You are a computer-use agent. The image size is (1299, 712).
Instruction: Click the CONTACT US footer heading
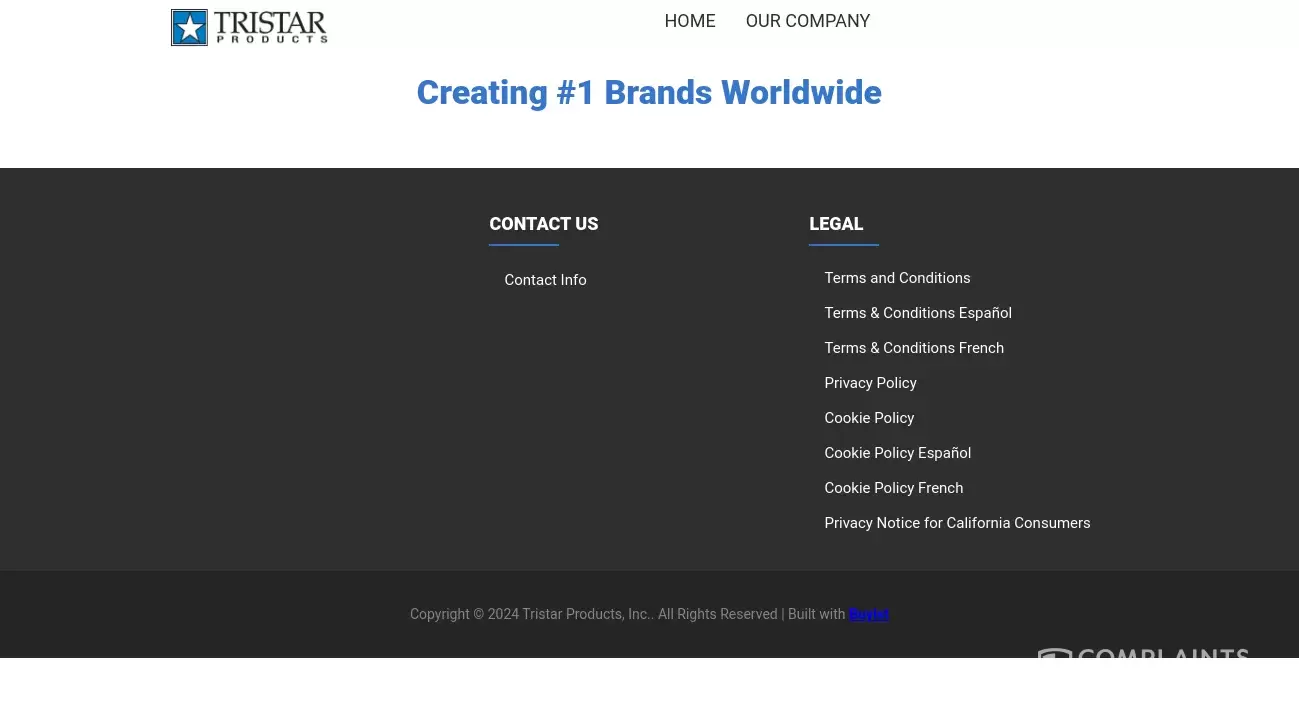tap(543, 224)
